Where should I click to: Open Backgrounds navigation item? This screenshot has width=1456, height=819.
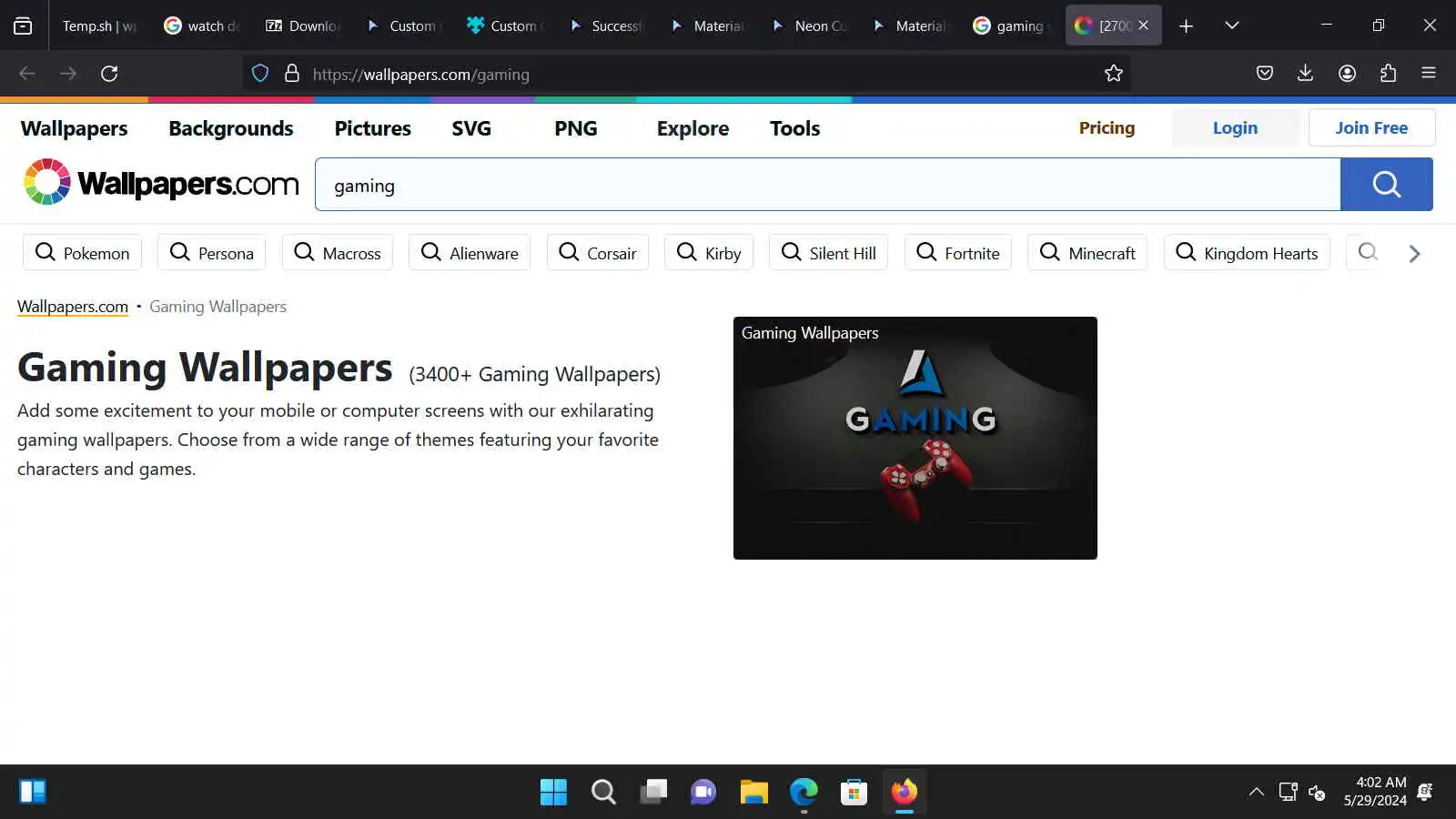pos(231,128)
